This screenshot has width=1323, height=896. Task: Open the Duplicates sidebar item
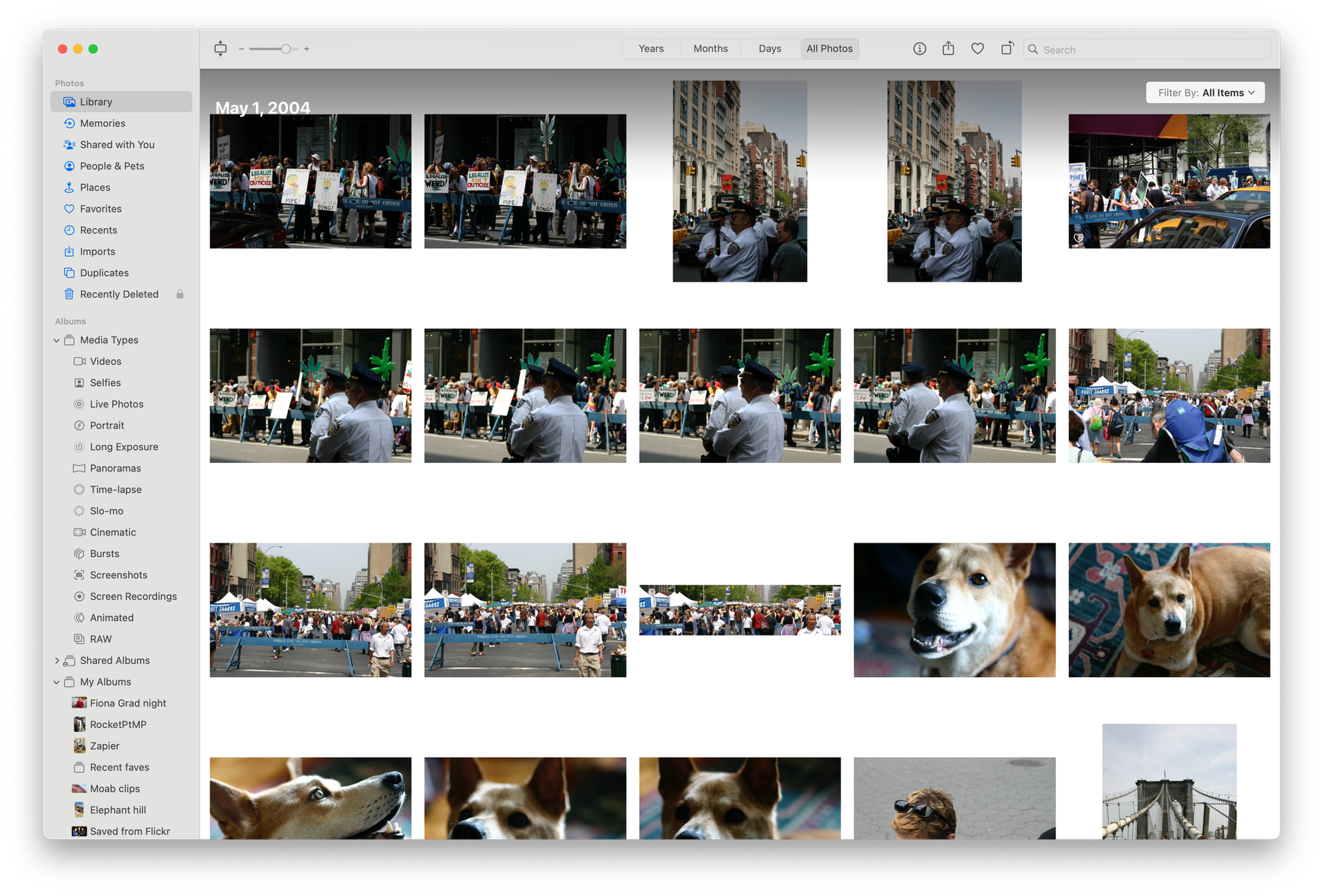tap(104, 273)
